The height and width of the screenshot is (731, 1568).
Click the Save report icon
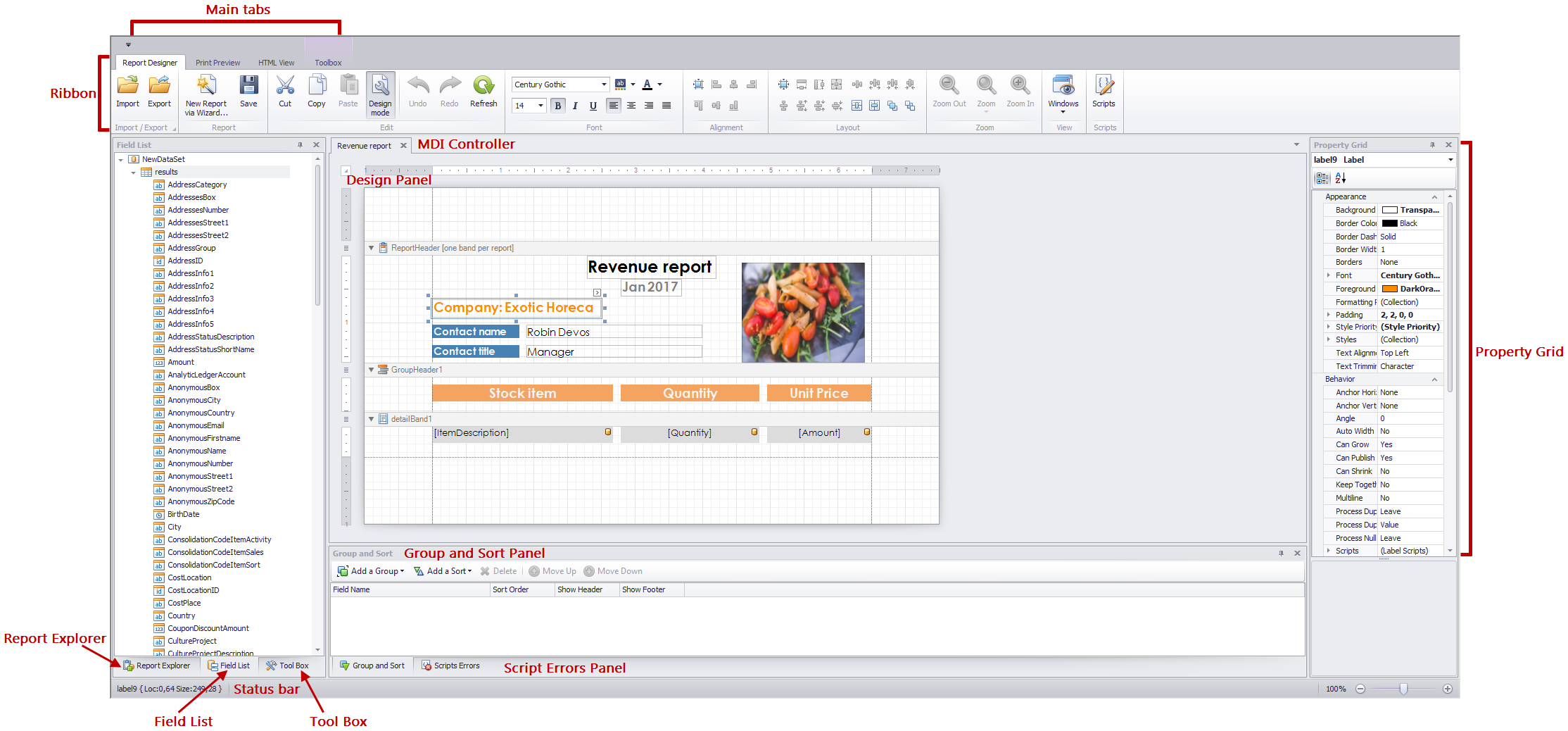(248, 87)
